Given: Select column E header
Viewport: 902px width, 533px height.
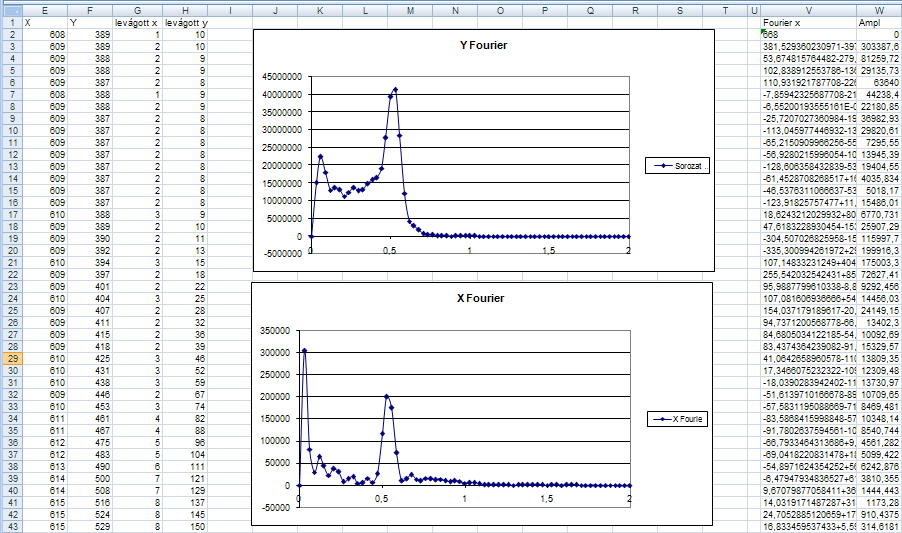Looking at the screenshot, I should point(45,10).
